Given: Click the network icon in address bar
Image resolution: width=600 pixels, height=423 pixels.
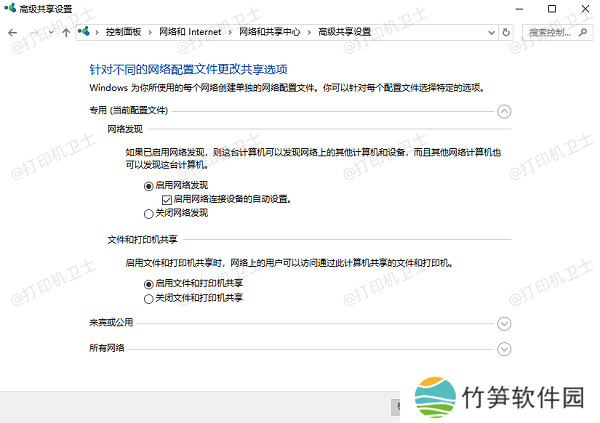Looking at the screenshot, I should 86,32.
